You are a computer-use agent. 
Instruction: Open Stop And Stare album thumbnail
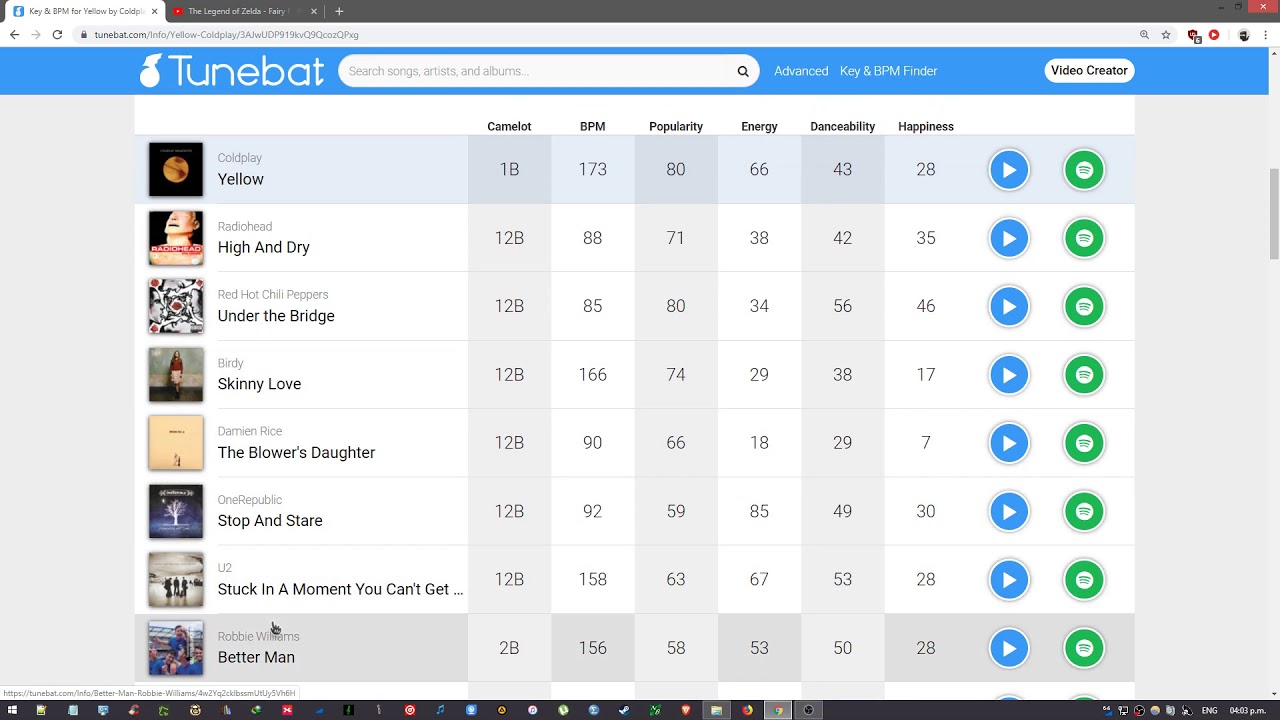coord(176,511)
